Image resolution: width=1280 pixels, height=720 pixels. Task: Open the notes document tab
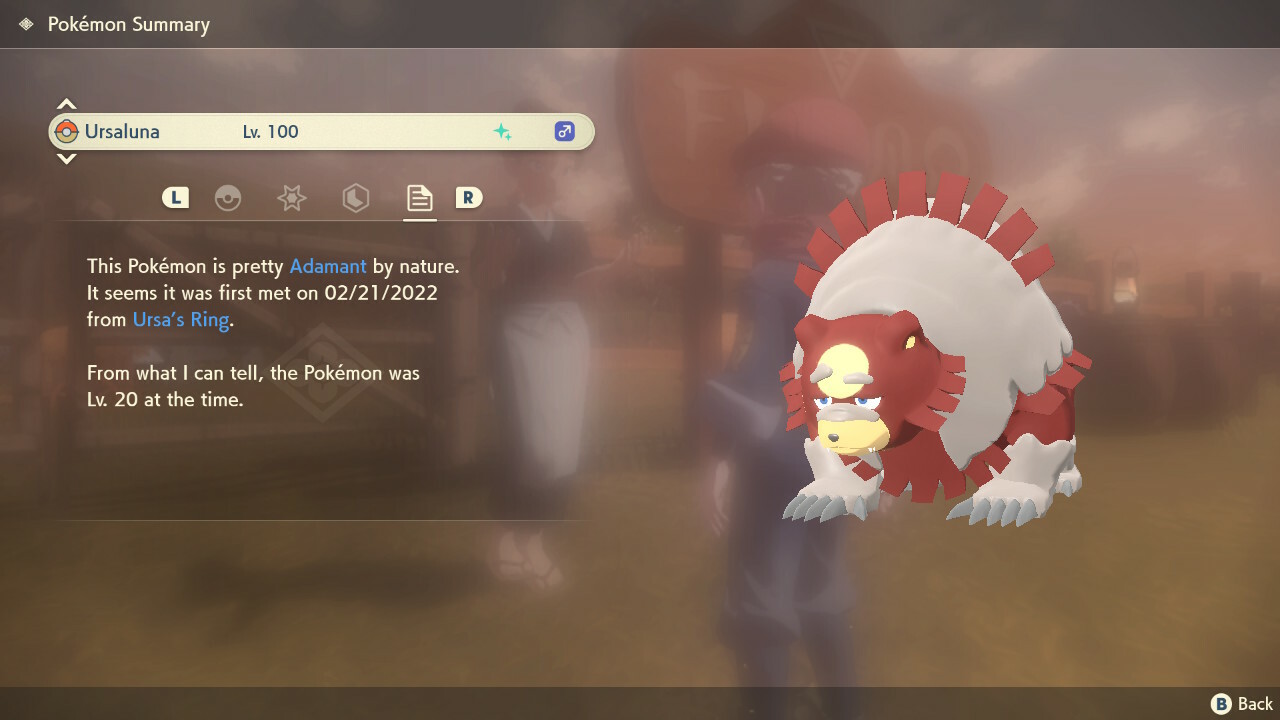419,198
